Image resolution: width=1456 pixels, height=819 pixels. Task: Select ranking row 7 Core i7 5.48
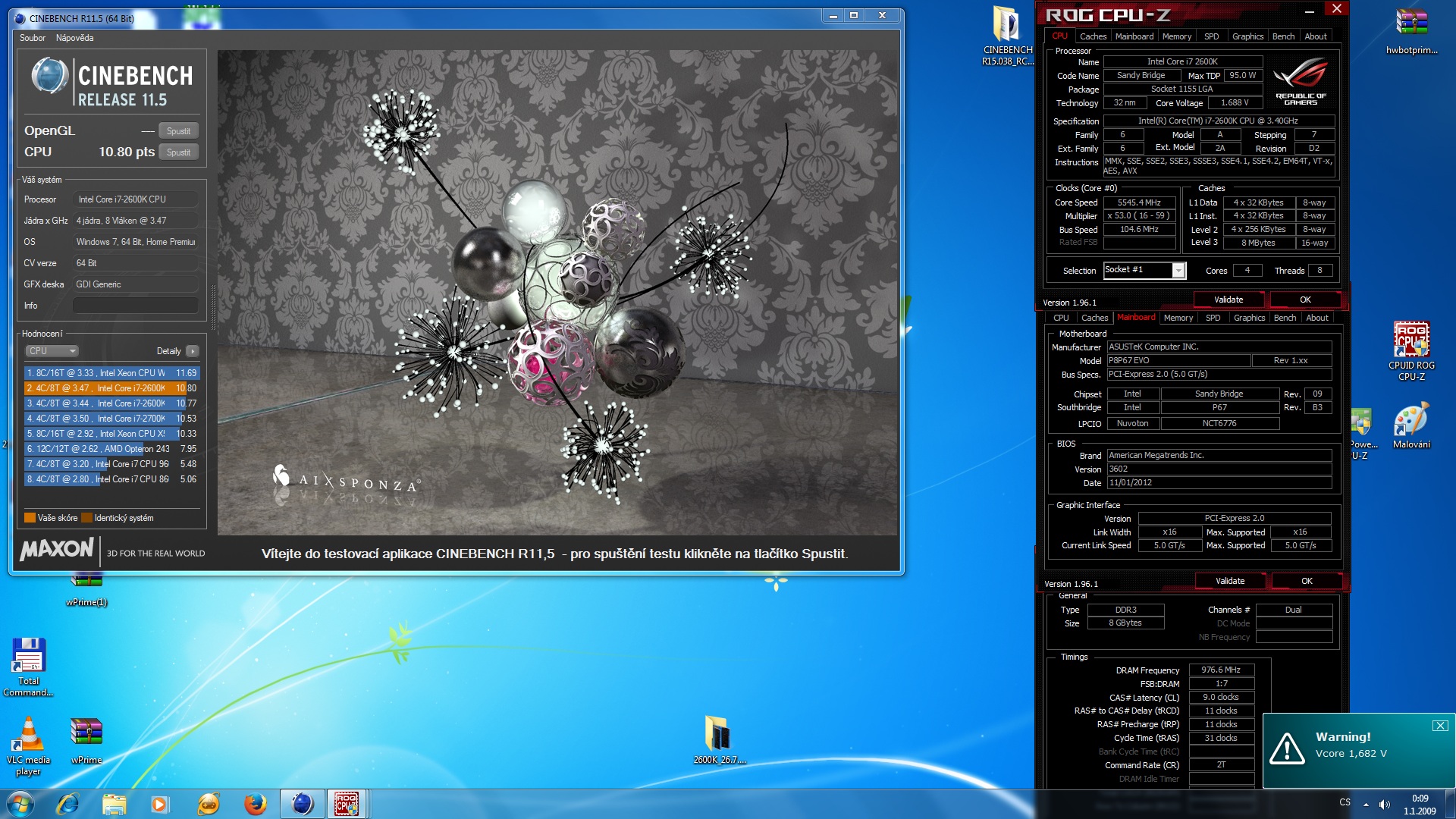[111, 464]
